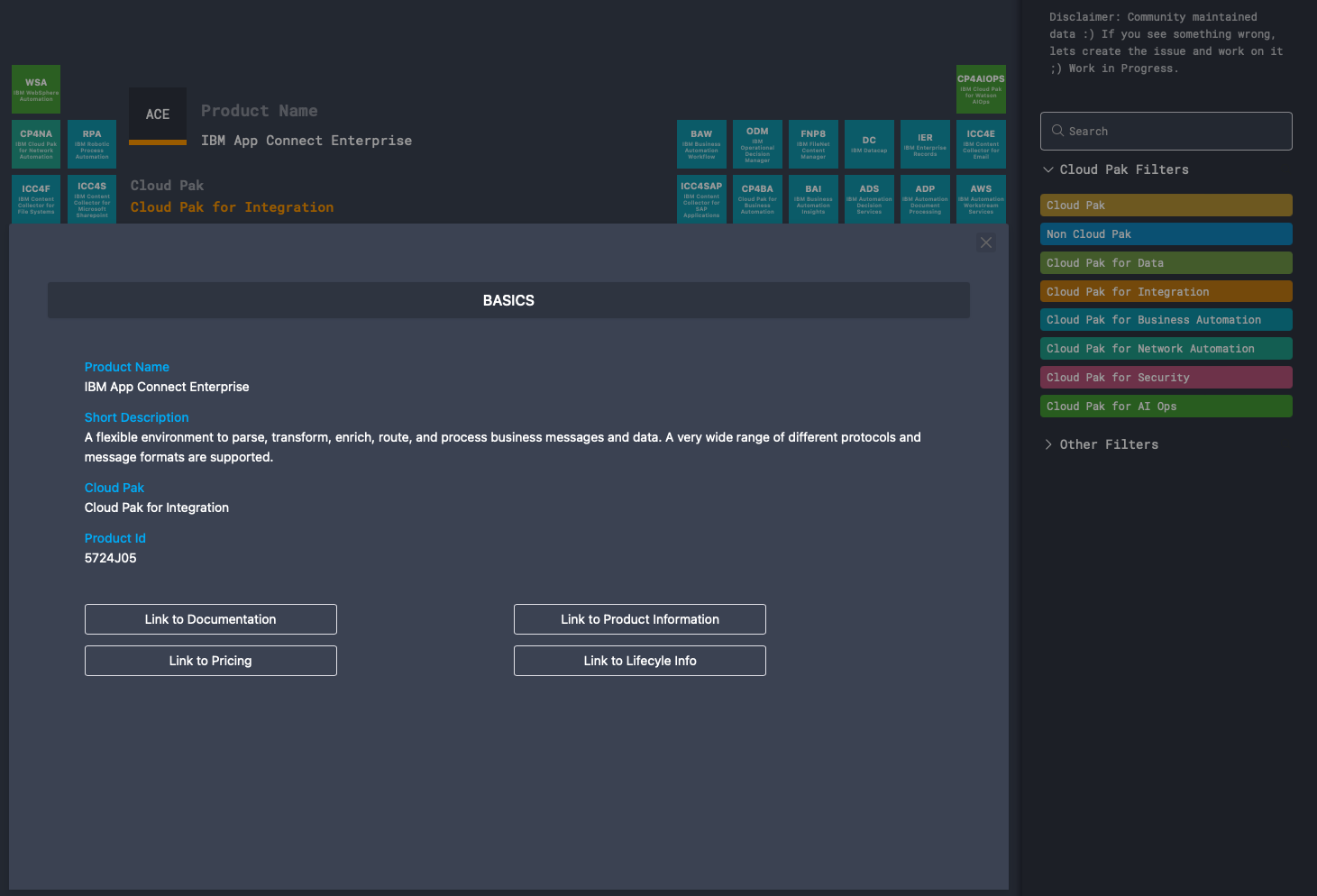Image resolution: width=1317 pixels, height=896 pixels.
Task: Click the BASICS section header
Action: 508,300
